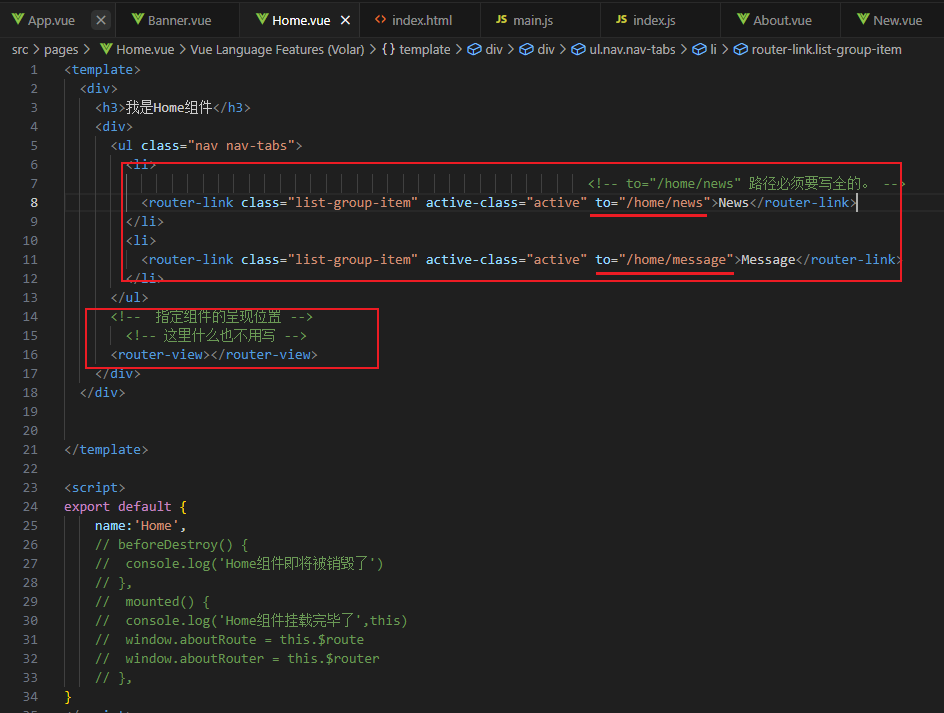Open the New.vue tab

(897, 20)
